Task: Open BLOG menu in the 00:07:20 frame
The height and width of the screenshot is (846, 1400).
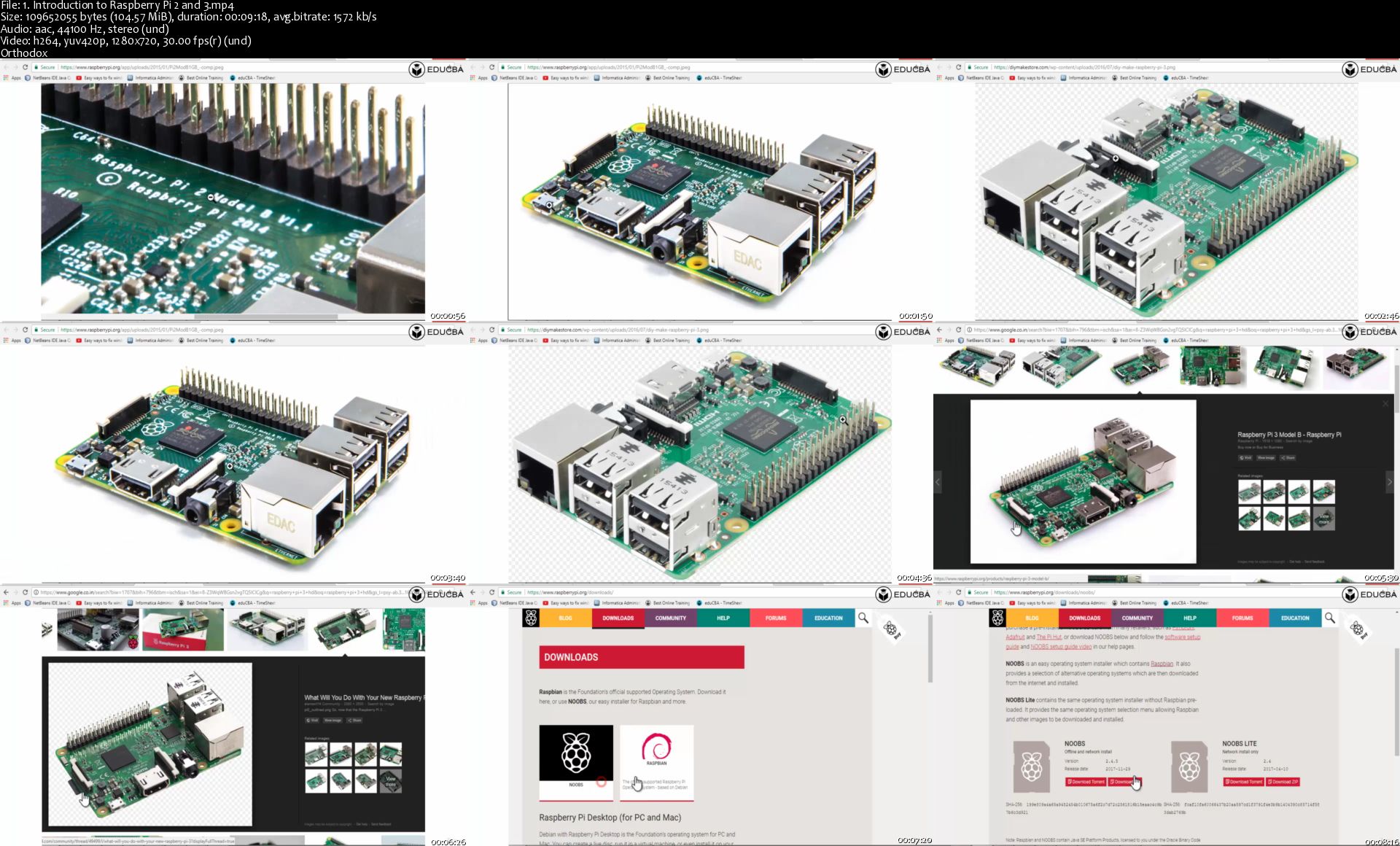Action: (x=566, y=618)
